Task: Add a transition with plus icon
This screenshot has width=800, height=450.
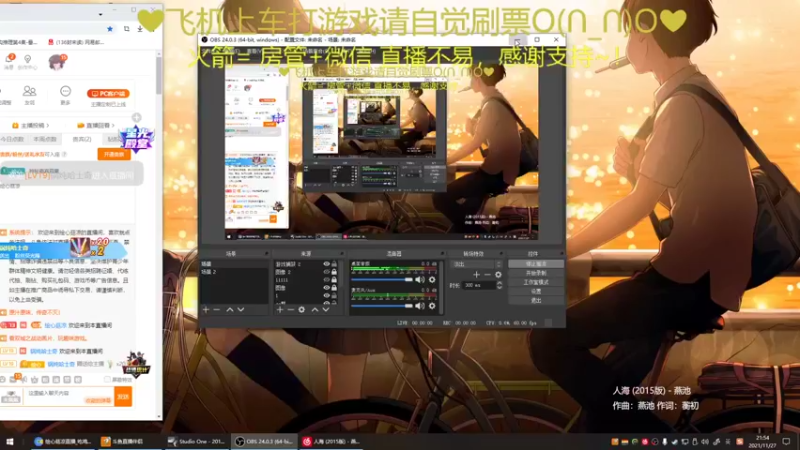Action: point(476,274)
